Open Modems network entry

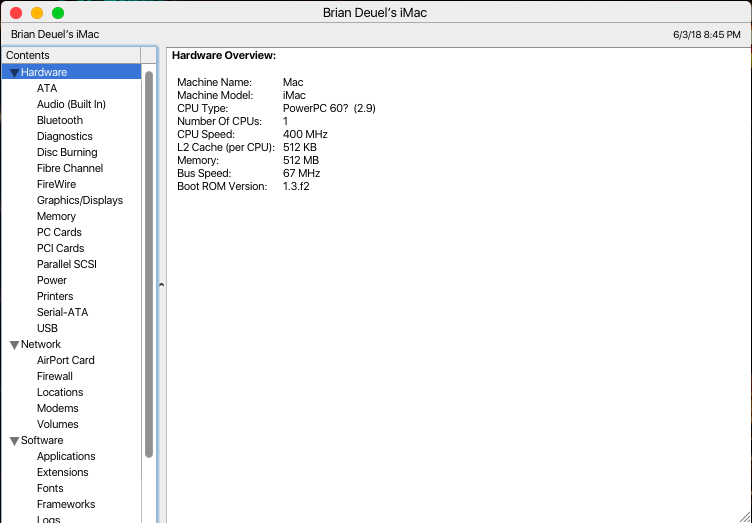[x=58, y=408]
